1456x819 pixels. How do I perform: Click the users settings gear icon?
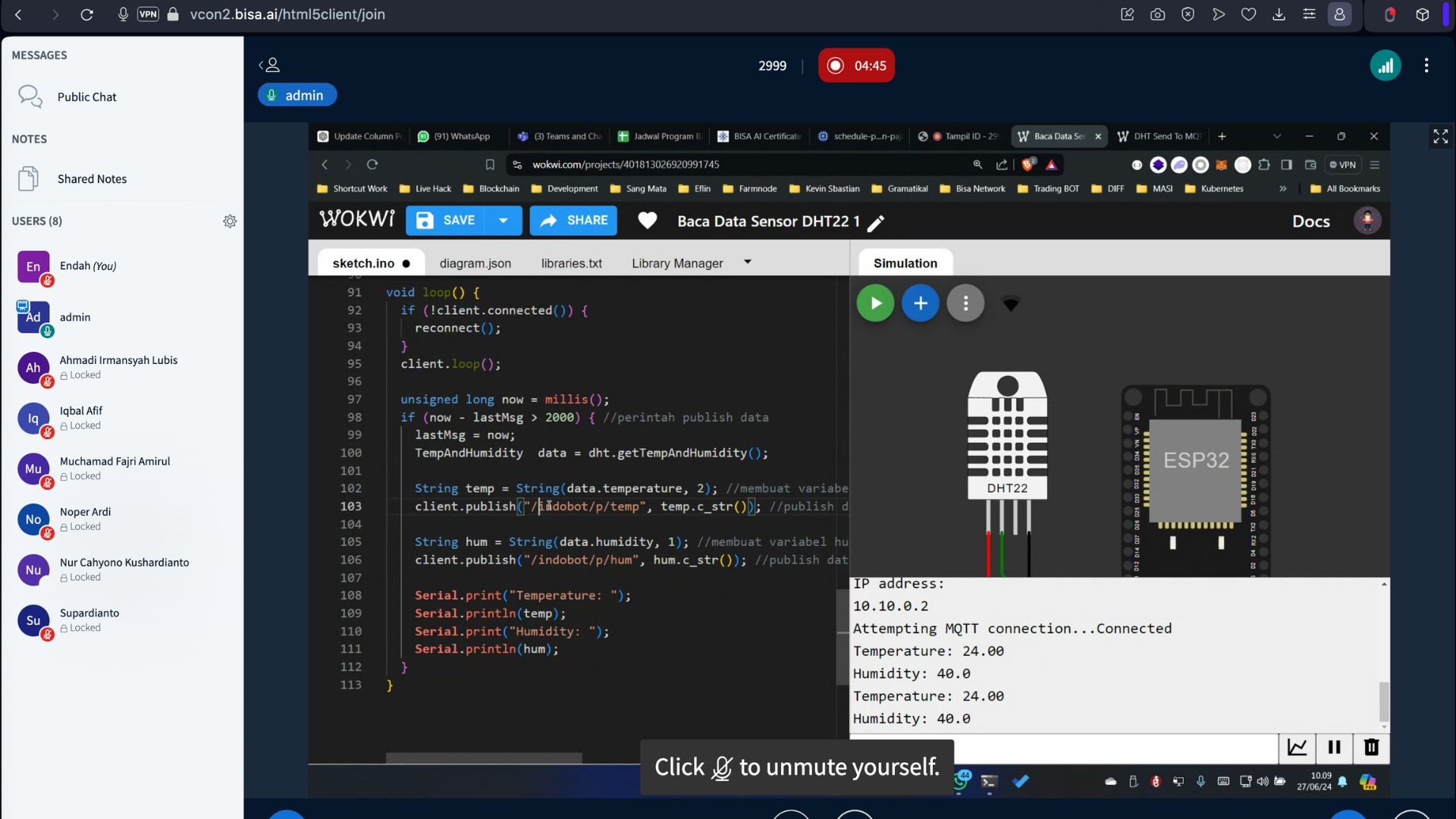(230, 221)
